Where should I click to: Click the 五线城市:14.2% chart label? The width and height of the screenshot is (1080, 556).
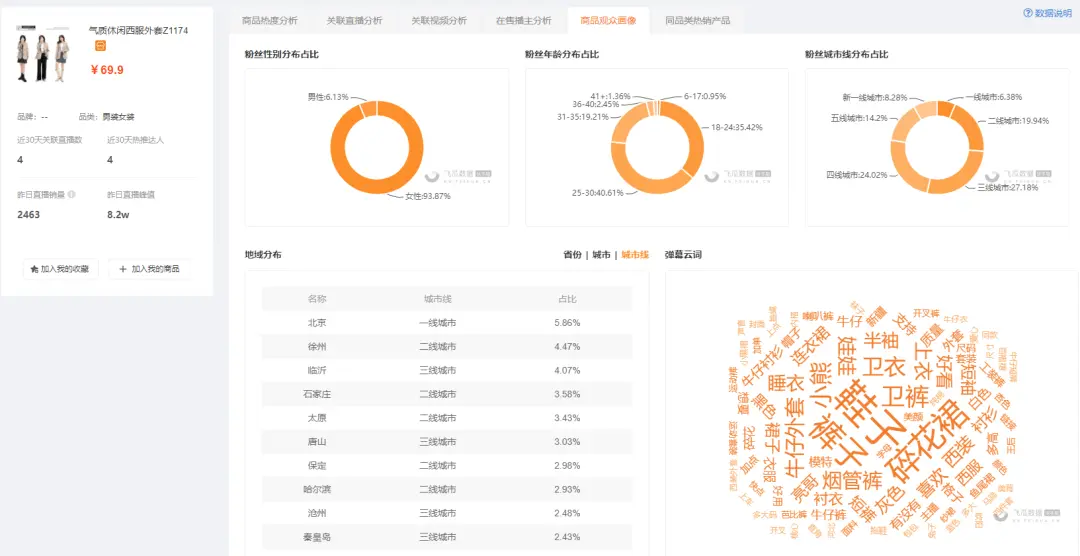click(858, 117)
